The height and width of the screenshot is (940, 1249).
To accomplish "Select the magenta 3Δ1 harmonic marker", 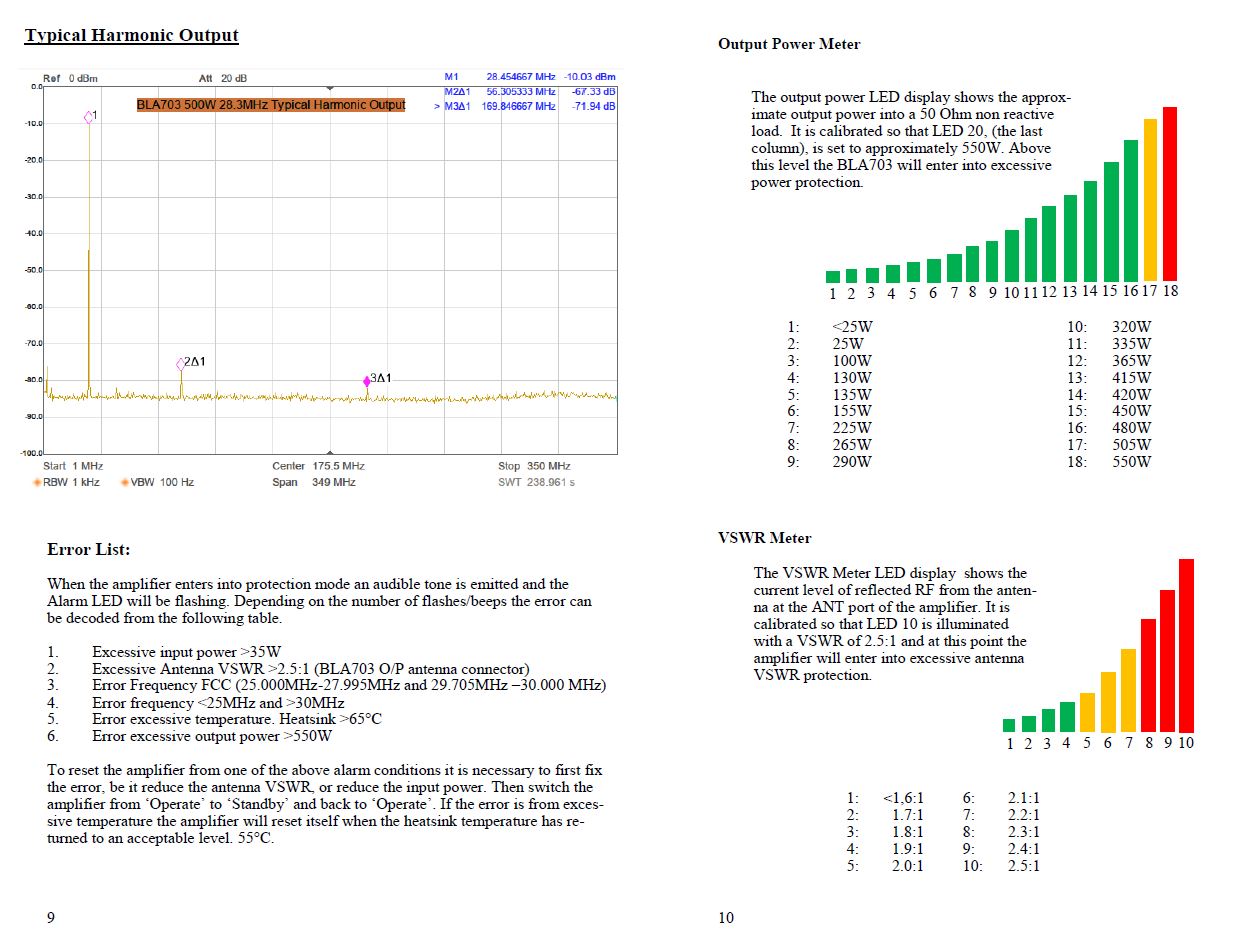I will coord(367,380).
